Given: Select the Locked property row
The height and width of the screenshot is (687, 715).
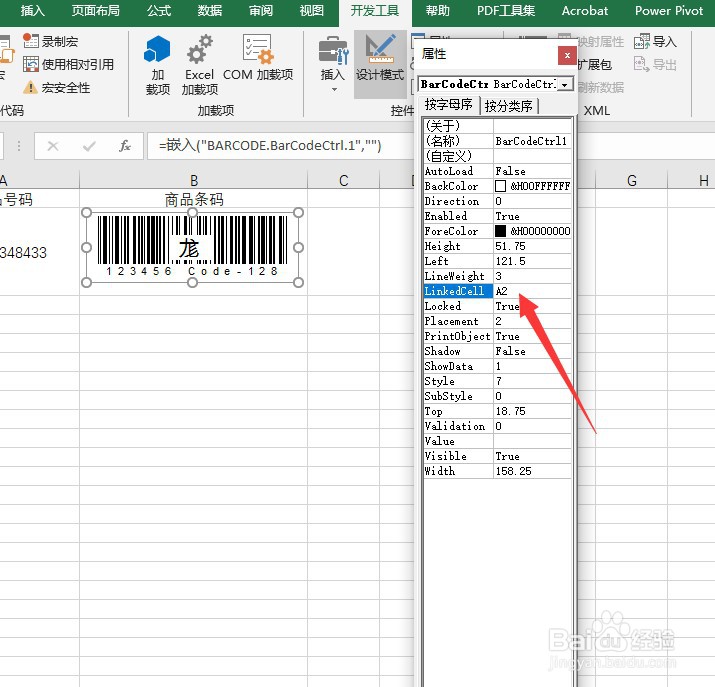Looking at the screenshot, I should (497, 306).
